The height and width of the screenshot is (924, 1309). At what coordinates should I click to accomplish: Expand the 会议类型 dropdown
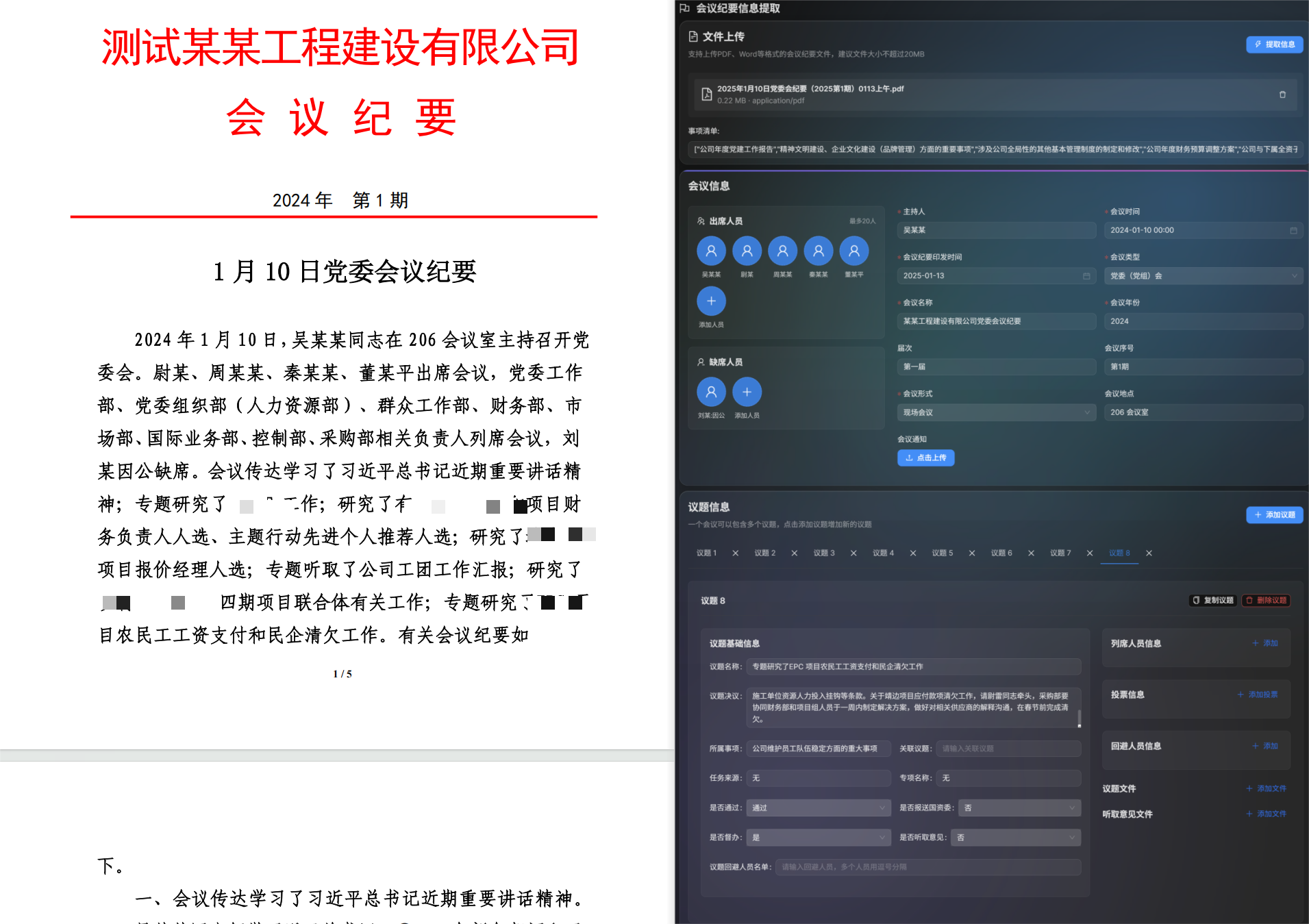click(x=1202, y=276)
